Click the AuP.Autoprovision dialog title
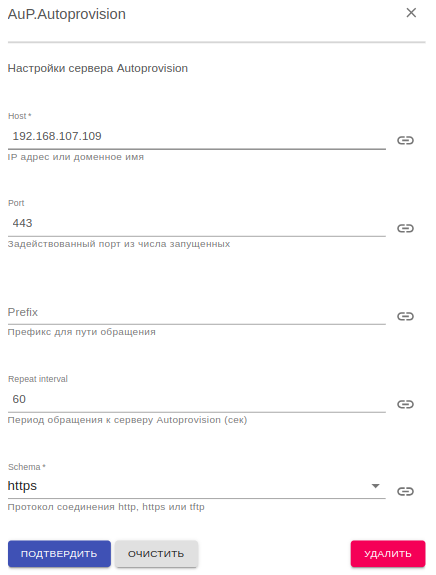Viewport: 436px width, 575px height. 67,14
